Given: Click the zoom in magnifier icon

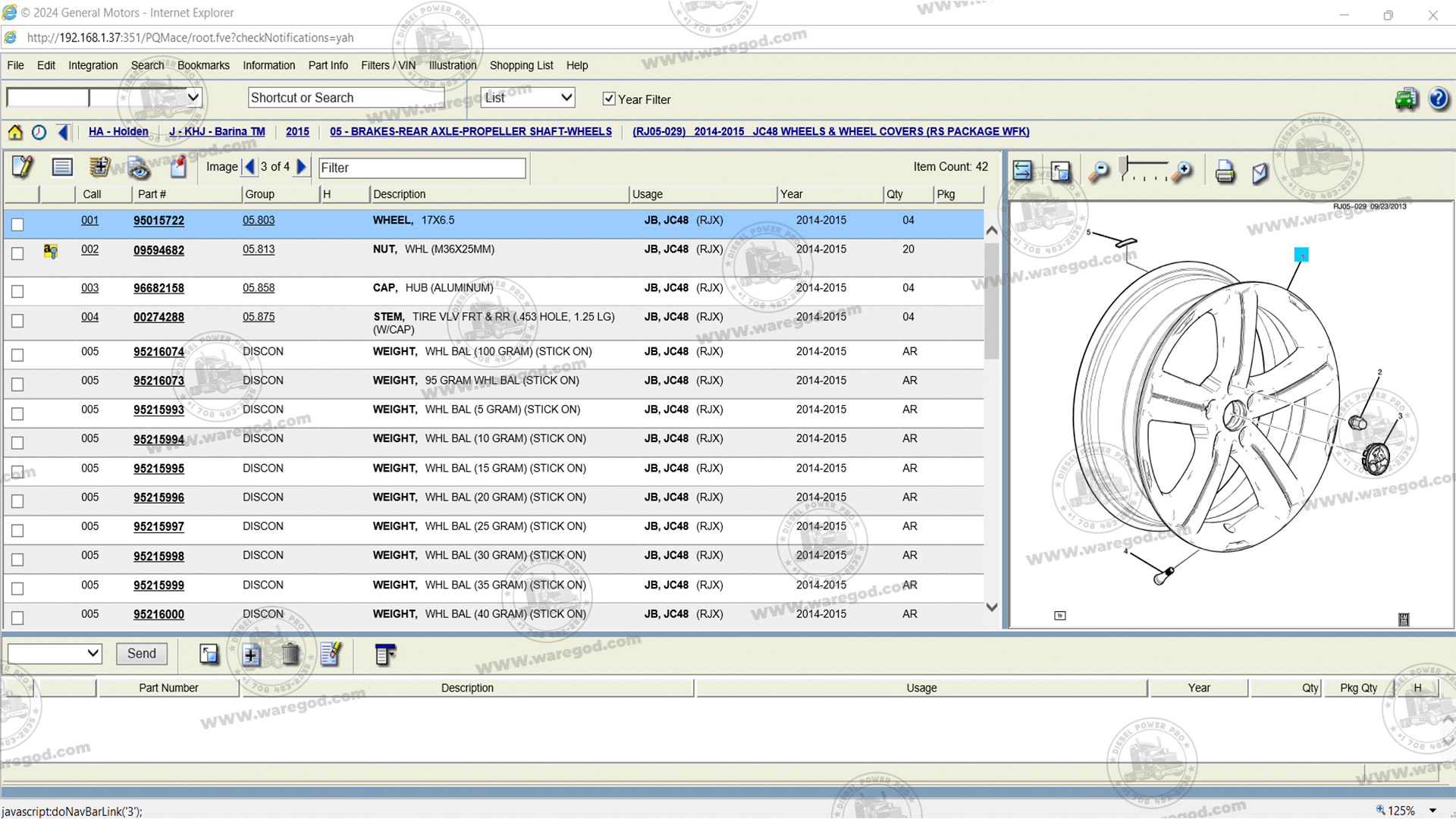Looking at the screenshot, I should pos(1181,172).
